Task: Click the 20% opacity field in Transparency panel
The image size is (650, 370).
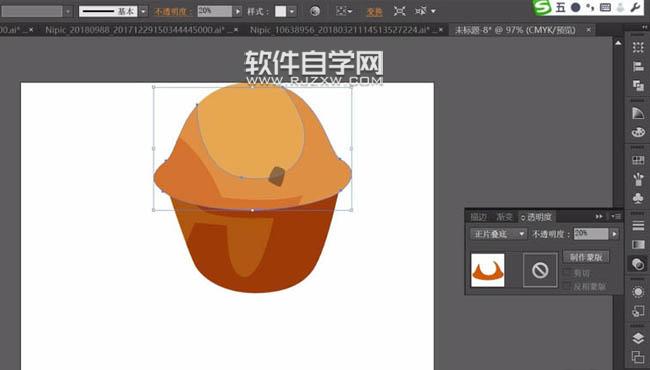Action: tap(591, 234)
